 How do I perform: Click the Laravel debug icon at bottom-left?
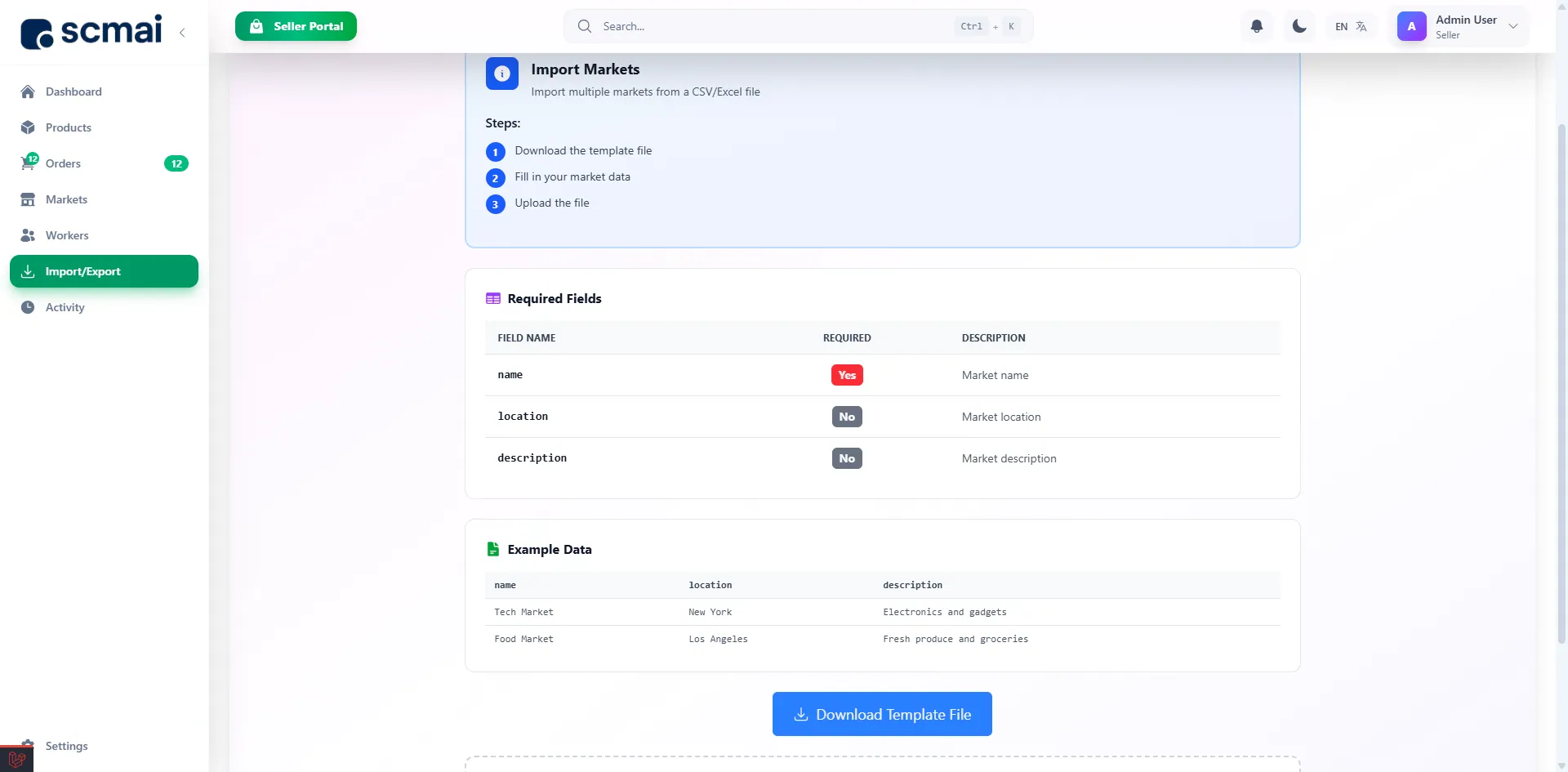point(16,759)
